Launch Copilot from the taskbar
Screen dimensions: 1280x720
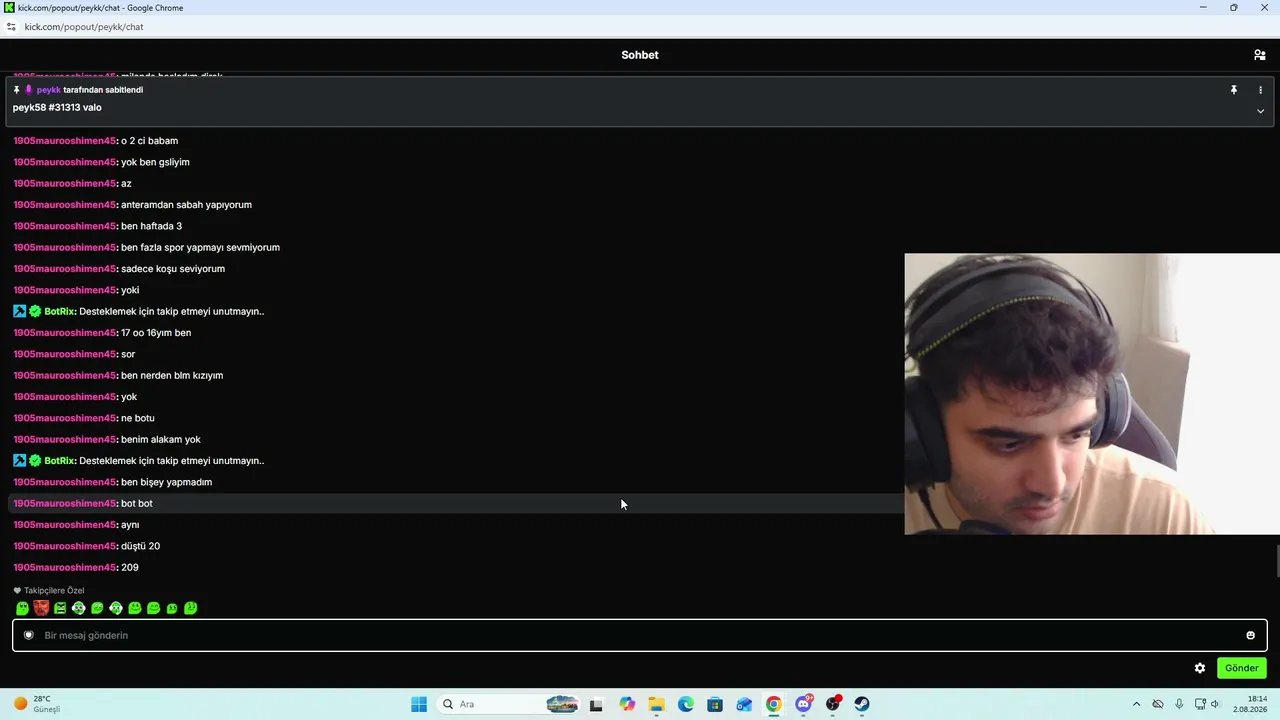pos(627,704)
